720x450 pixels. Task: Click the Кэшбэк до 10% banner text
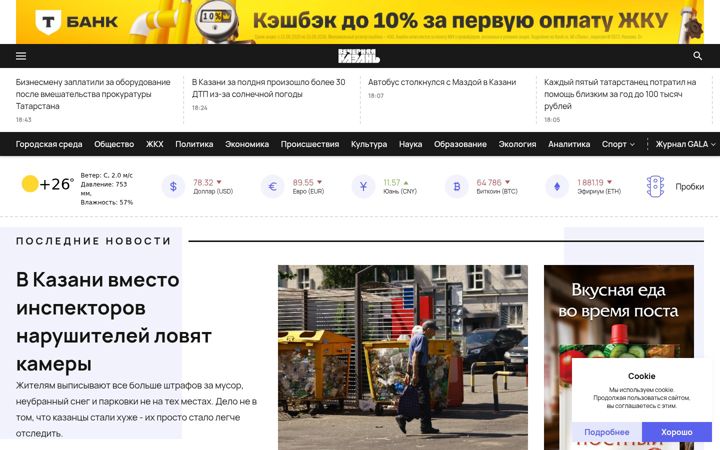point(460,21)
